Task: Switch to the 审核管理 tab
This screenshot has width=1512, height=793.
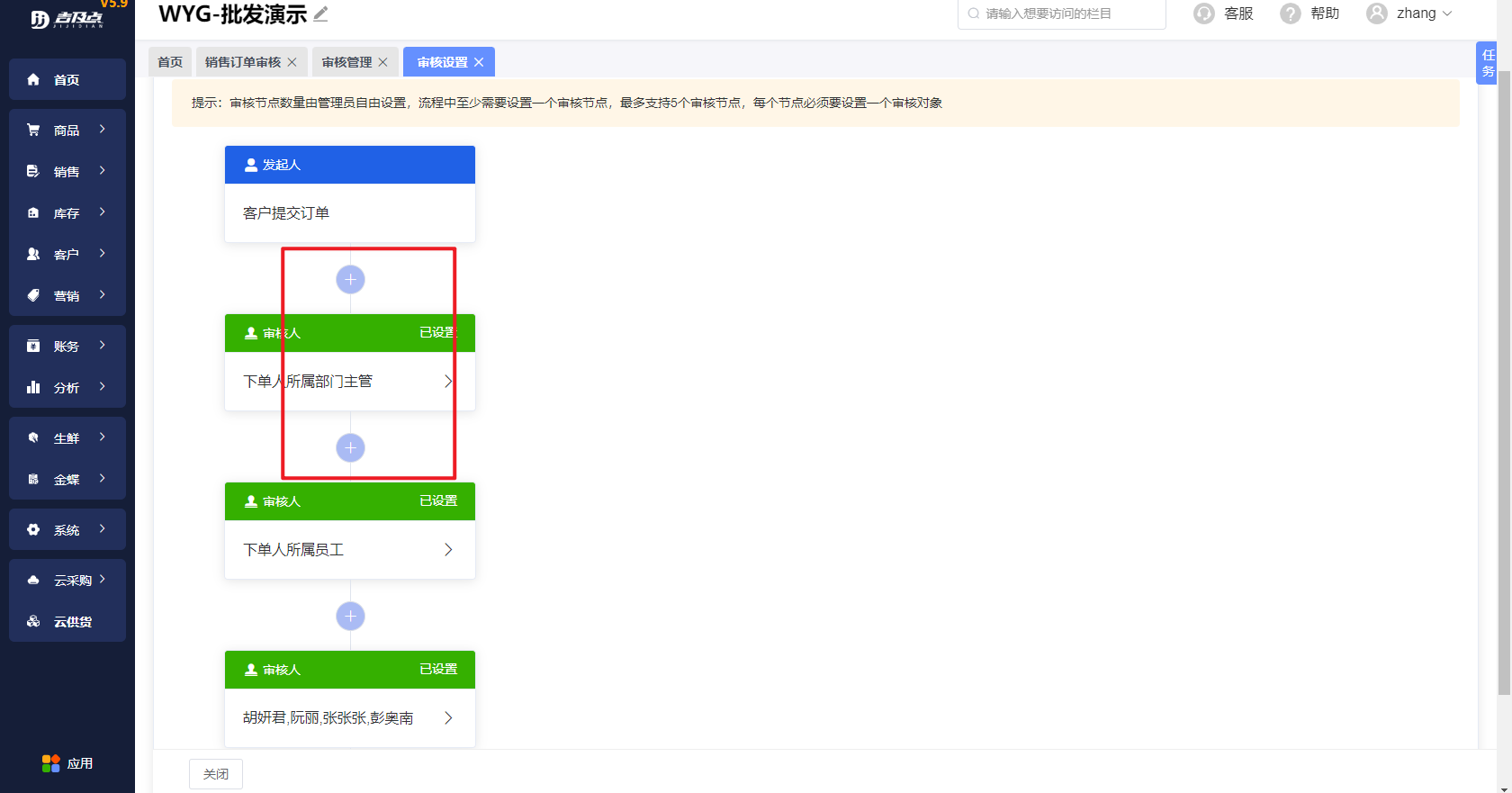Action: pos(346,62)
